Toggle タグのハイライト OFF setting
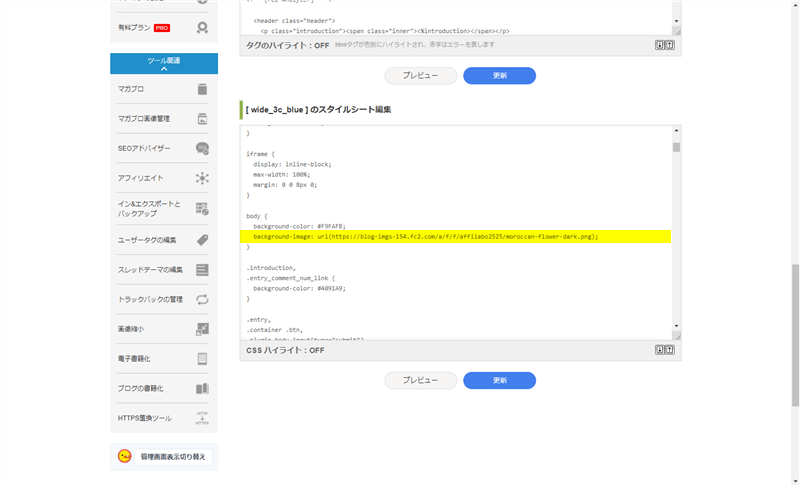The image size is (800, 486). [x=288, y=45]
